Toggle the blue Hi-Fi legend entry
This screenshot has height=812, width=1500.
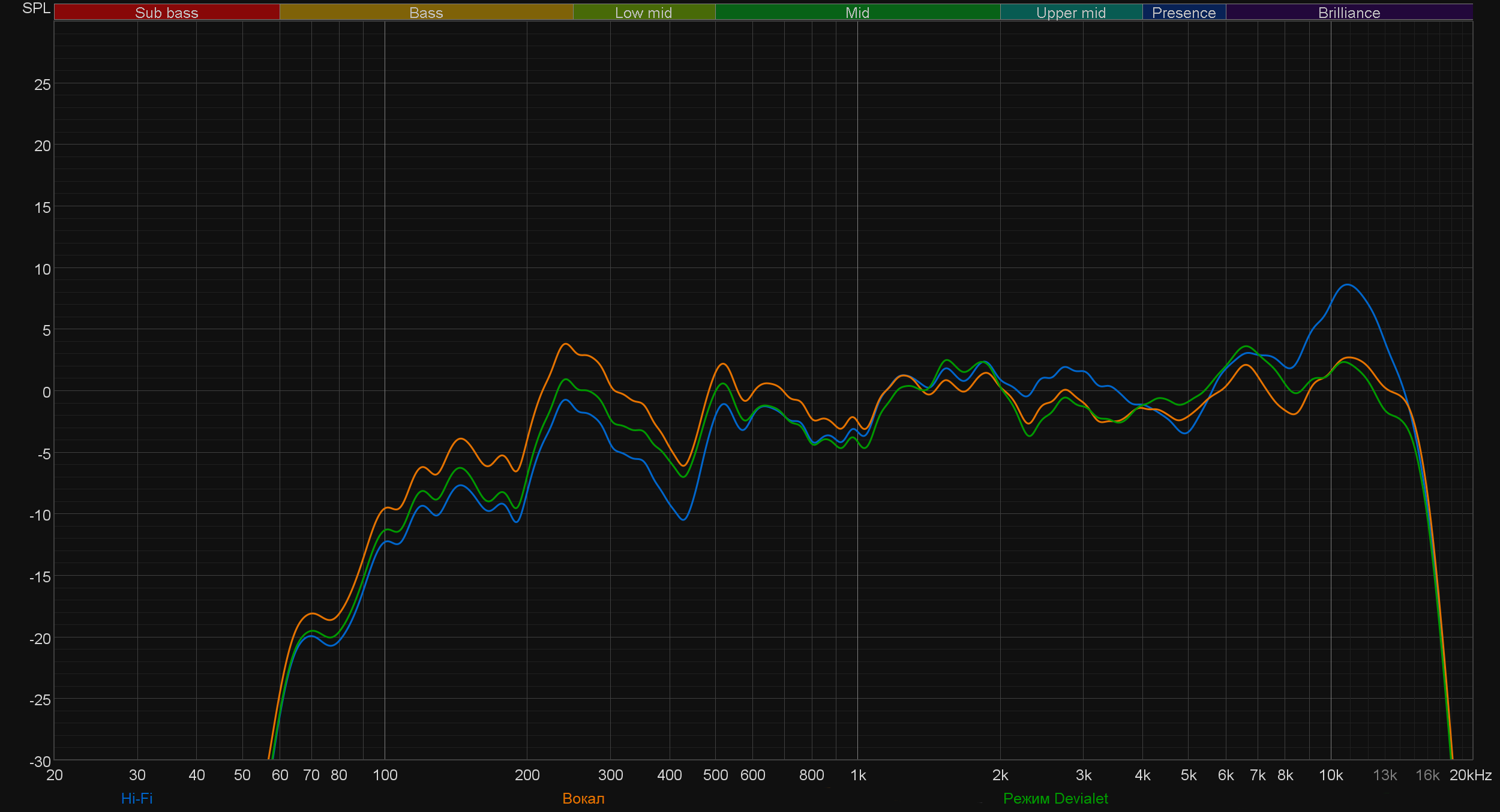pos(137,799)
